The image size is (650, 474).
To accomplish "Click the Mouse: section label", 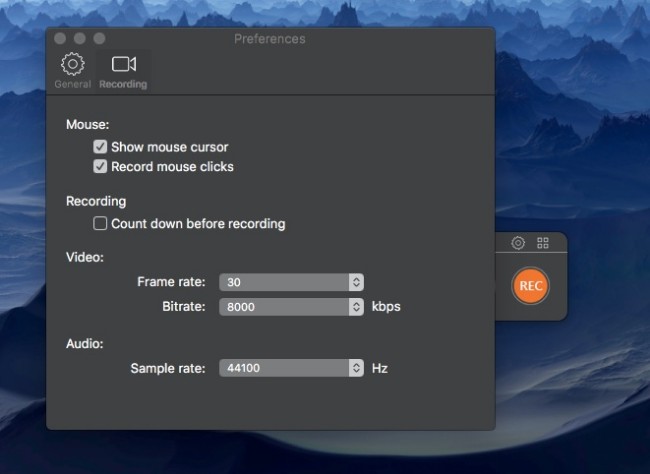I will tap(87, 124).
